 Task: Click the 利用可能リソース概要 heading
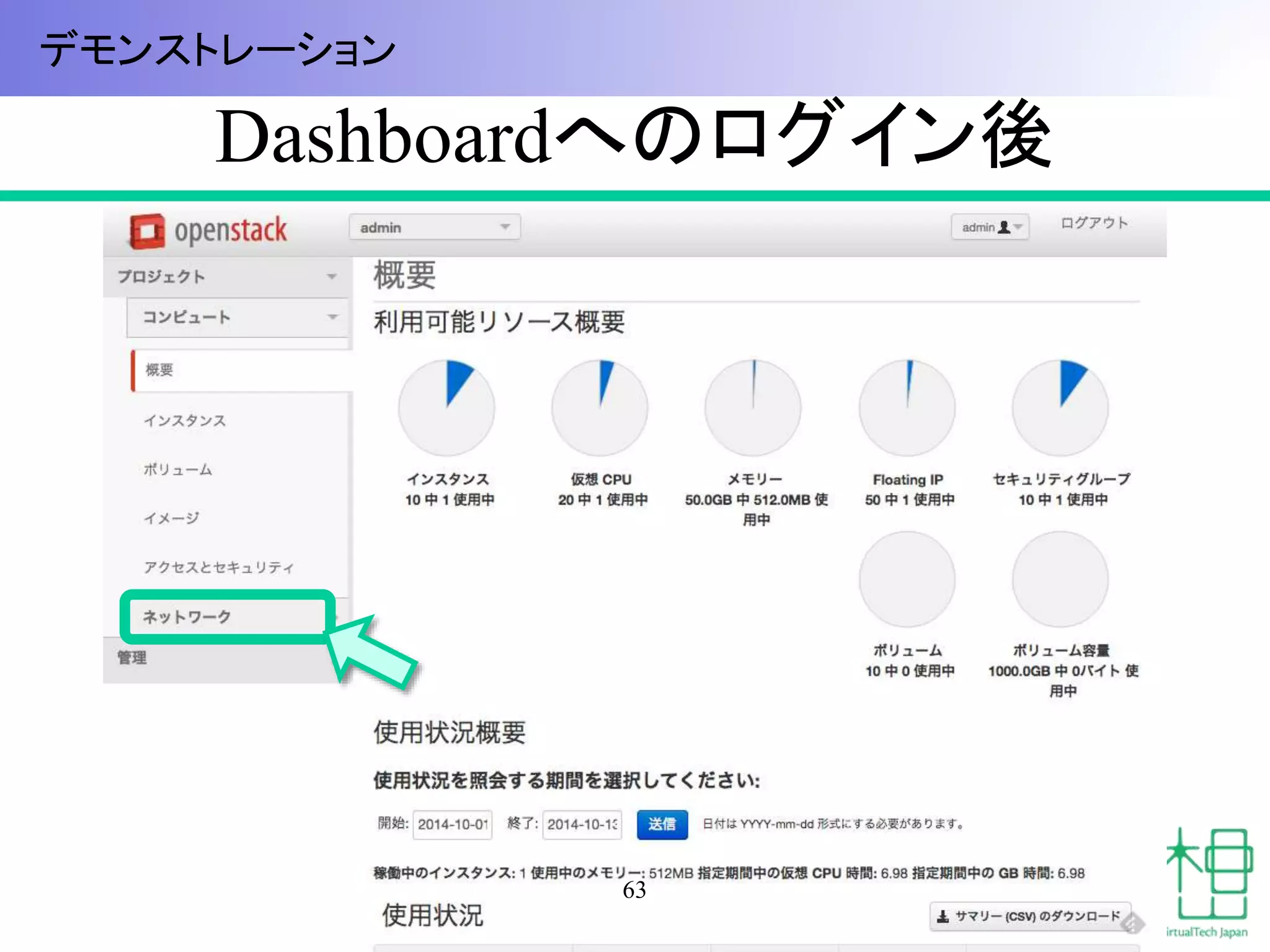click(499, 322)
